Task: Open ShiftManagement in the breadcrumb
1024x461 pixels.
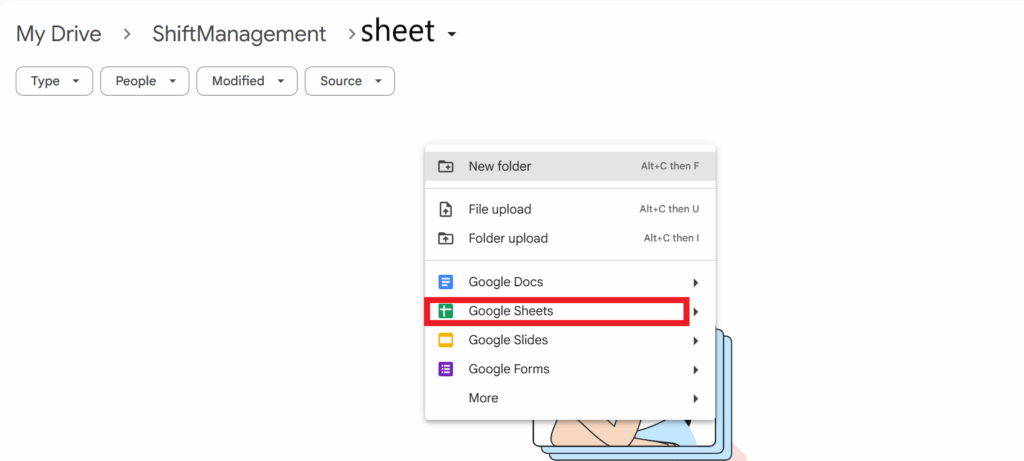Action: click(x=239, y=34)
